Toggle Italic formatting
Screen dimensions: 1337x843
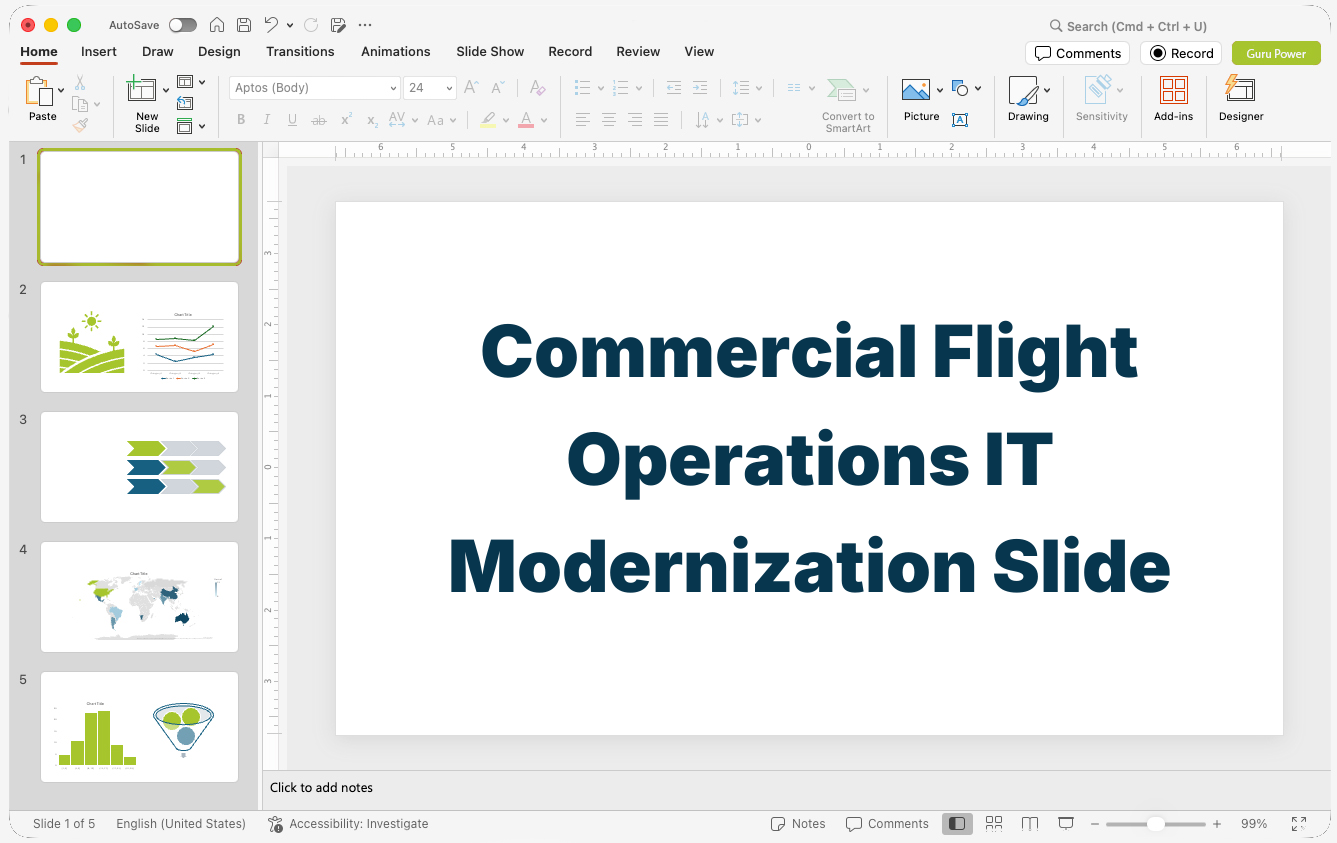[266, 120]
